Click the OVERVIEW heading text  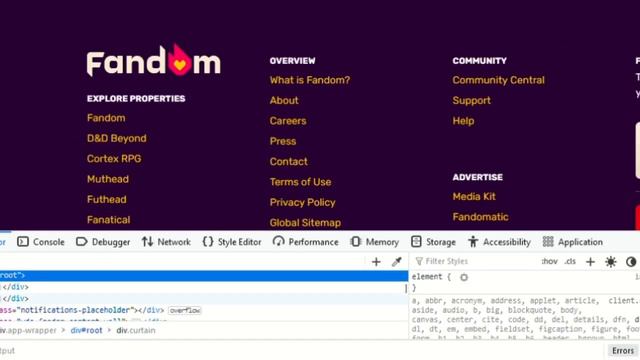click(292, 61)
